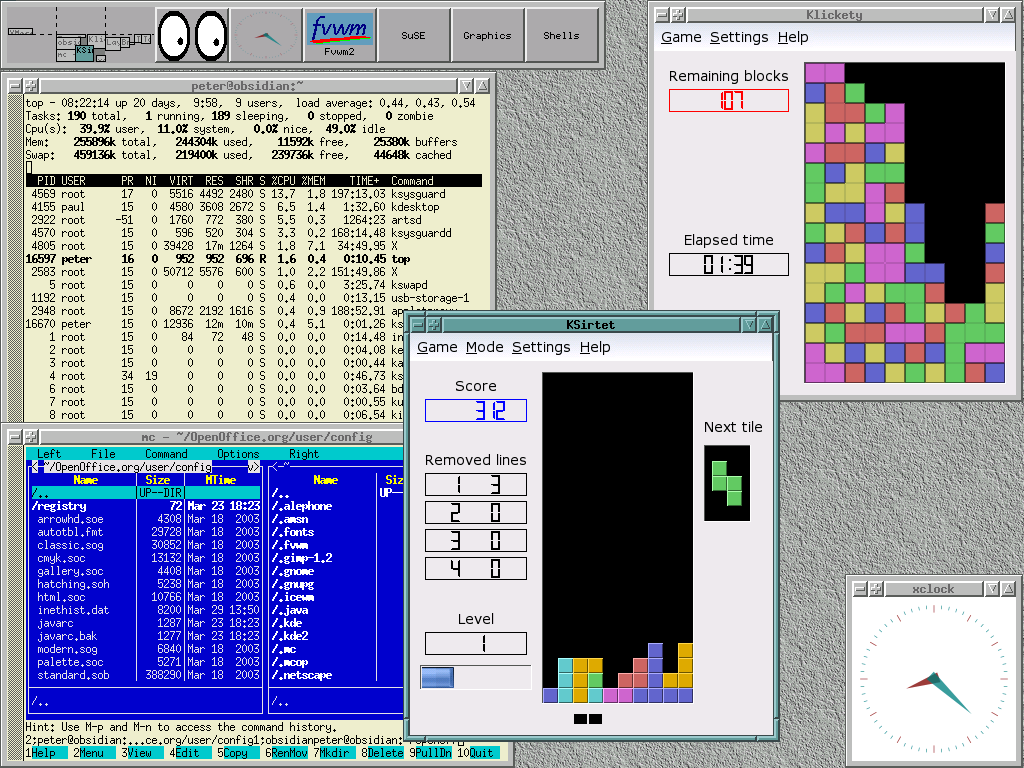
Task: Click the stick icon in Klickety title bar
Action: tap(678, 14)
